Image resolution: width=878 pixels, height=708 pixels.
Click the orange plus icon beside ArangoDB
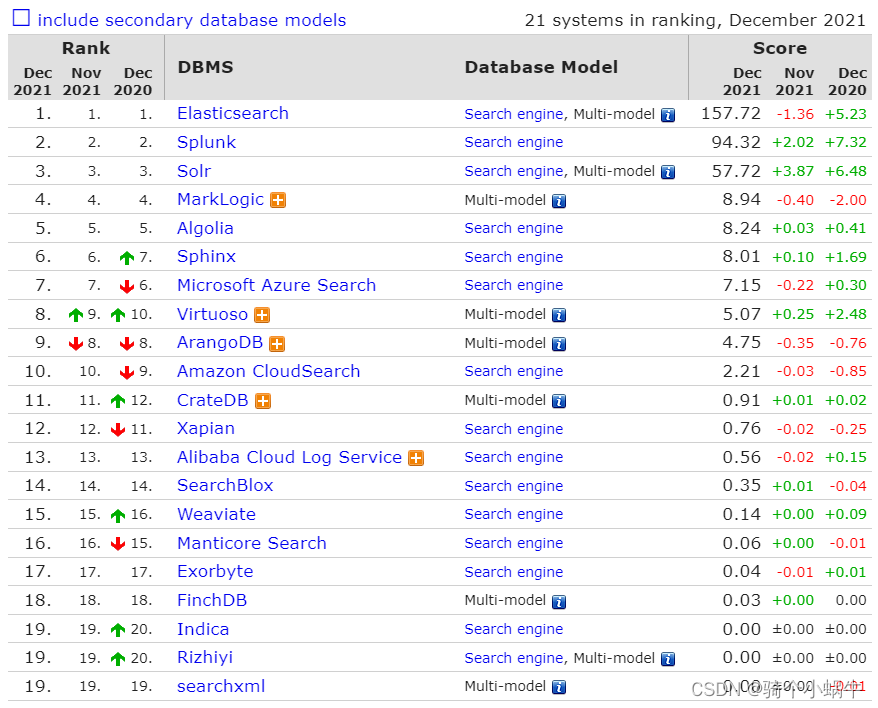[x=277, y=343]
